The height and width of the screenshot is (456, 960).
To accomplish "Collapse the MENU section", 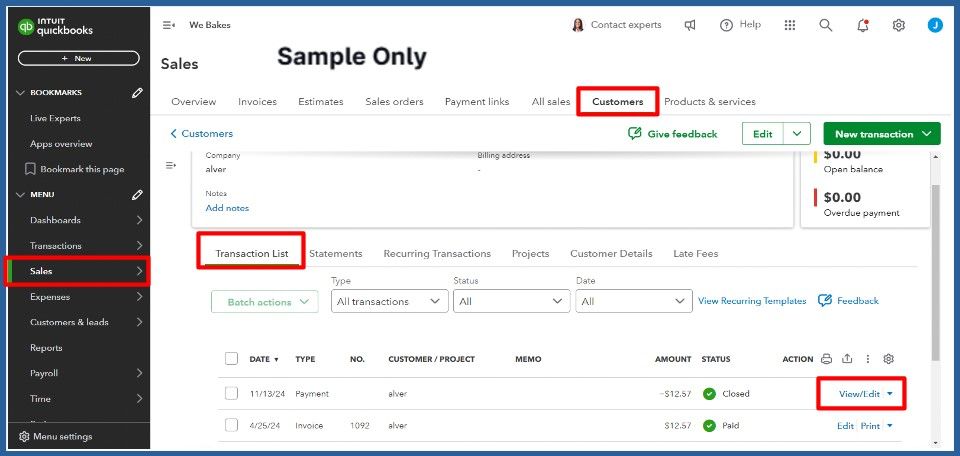I will click(x=20, y=195).
